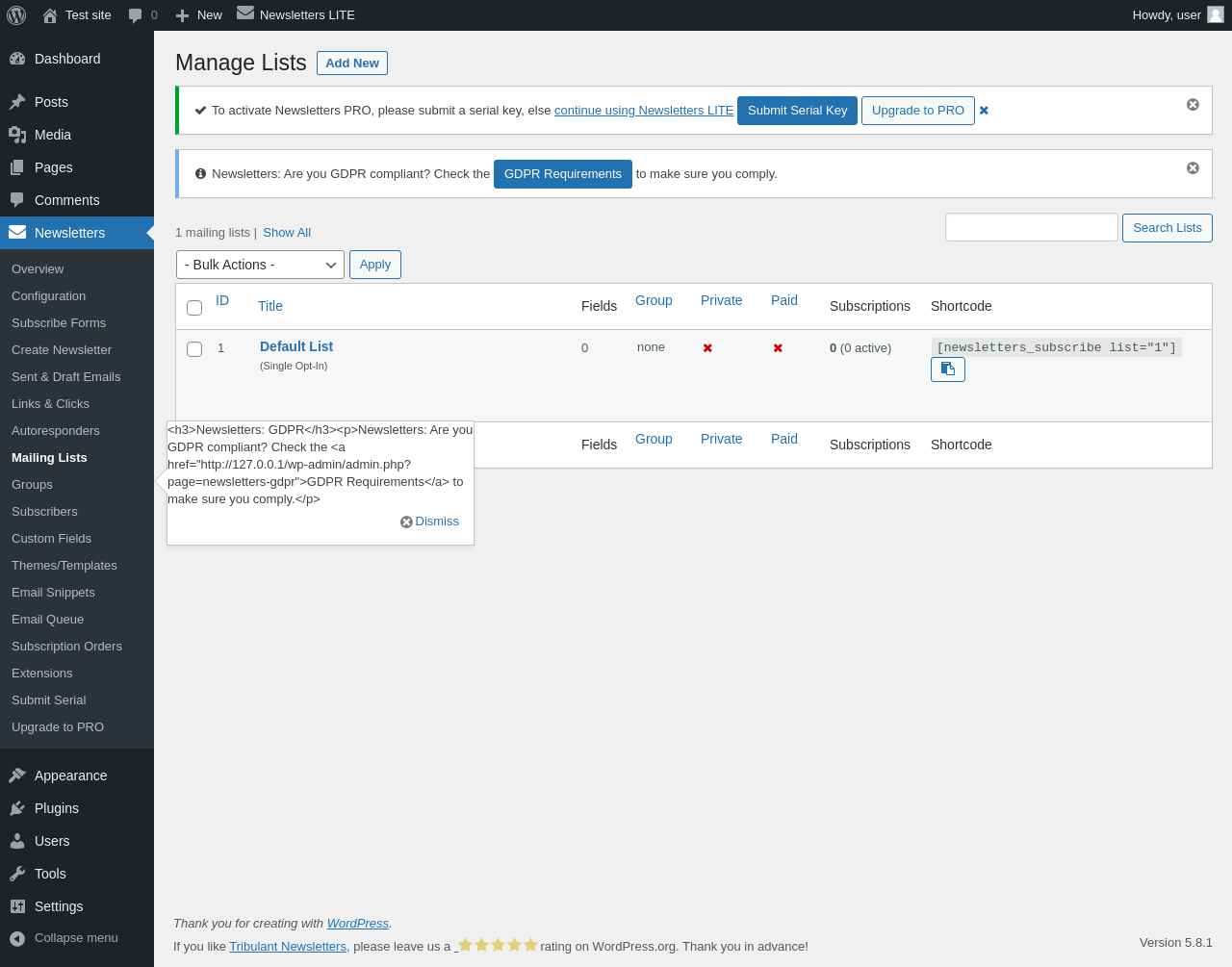Click the Users person icon
Image resolution: width=1232 pixels, height=967 pixels.
[17, 841]
